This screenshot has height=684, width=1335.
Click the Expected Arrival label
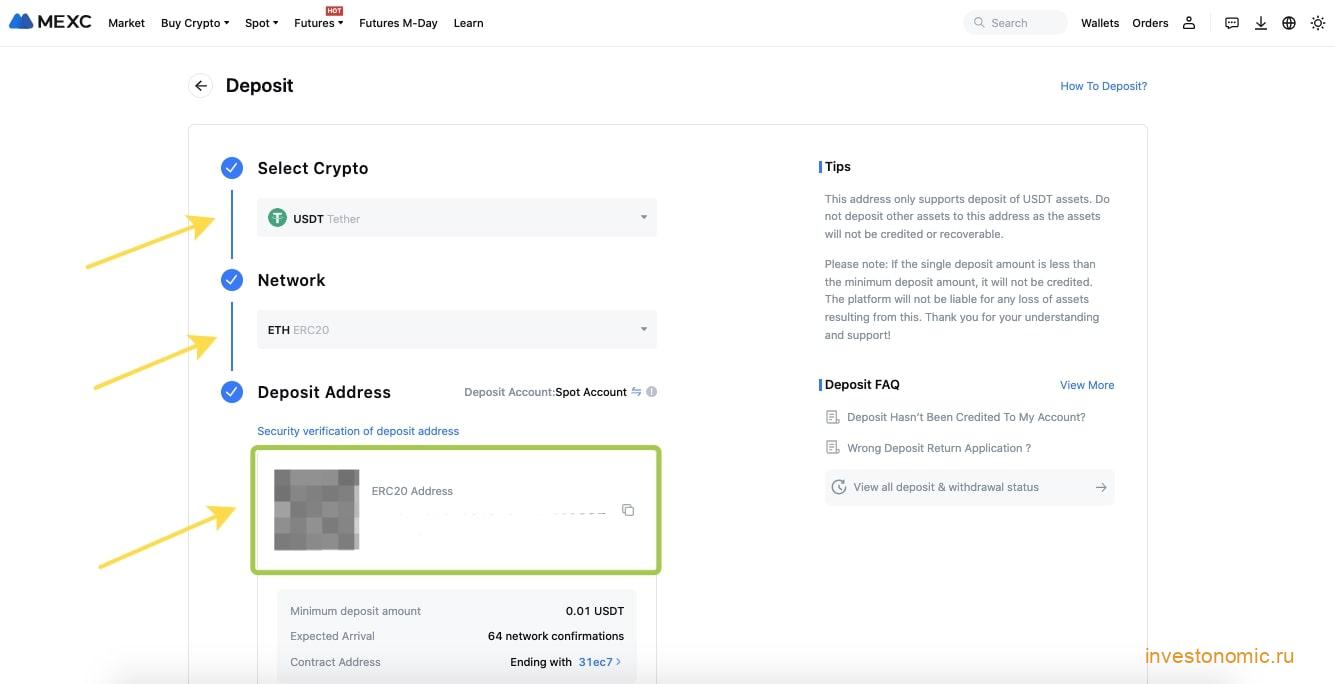[x=332, y=636]
